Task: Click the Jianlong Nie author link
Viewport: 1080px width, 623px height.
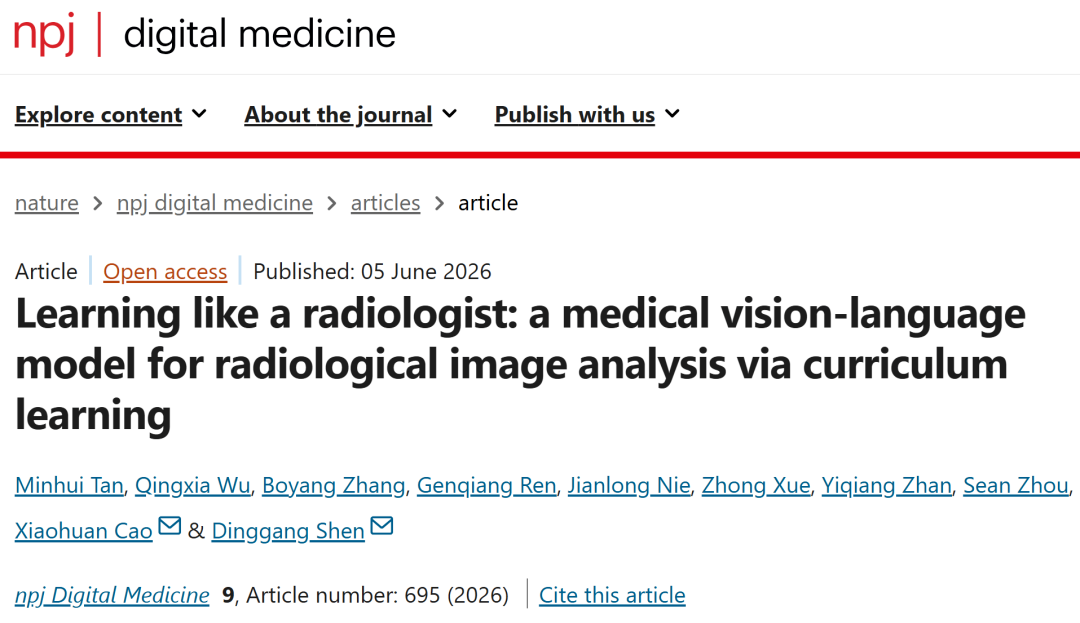Action: (629, 485)
